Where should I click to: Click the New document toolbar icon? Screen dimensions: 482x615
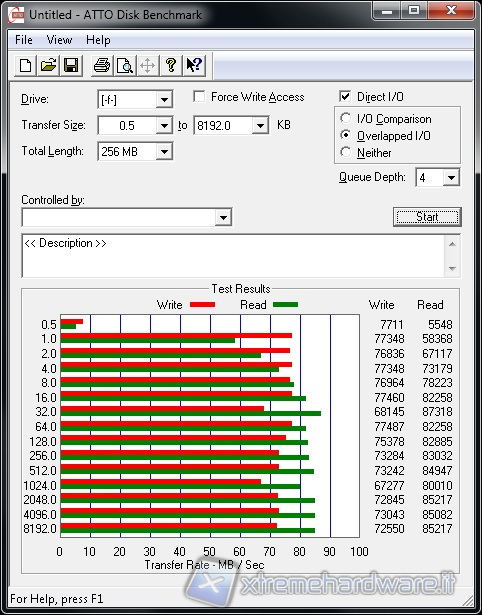pyautogui.click(x=25, y=65)
